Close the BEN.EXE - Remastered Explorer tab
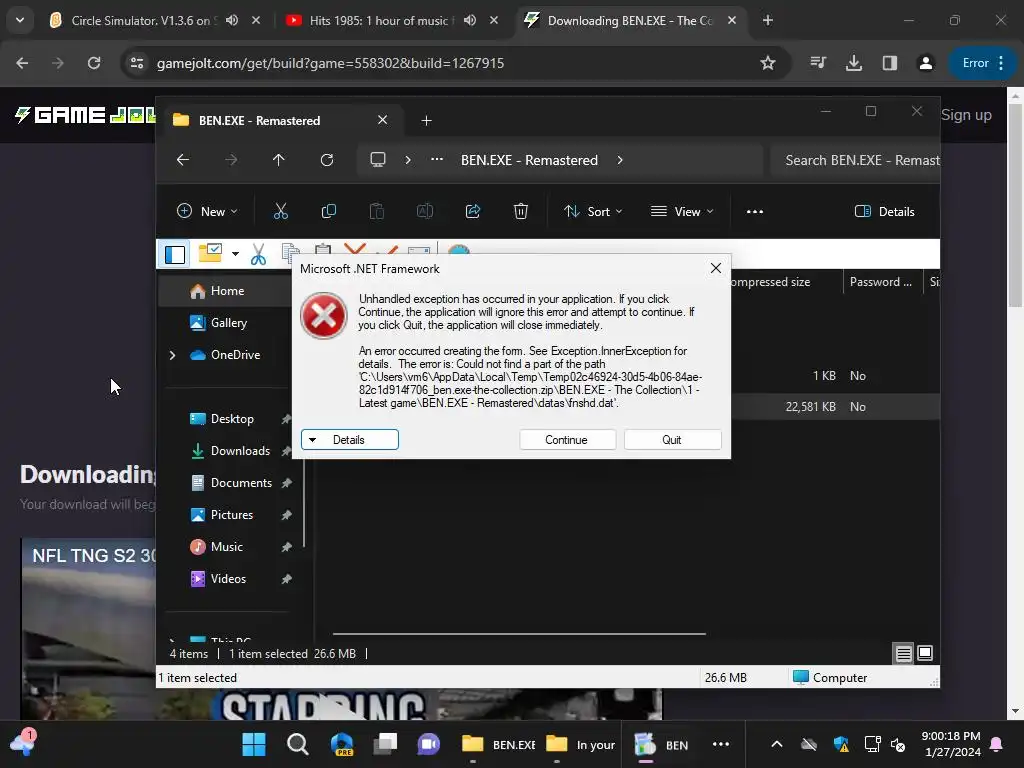This screenshot has height=768, width=1024. [x=383, y=120]
